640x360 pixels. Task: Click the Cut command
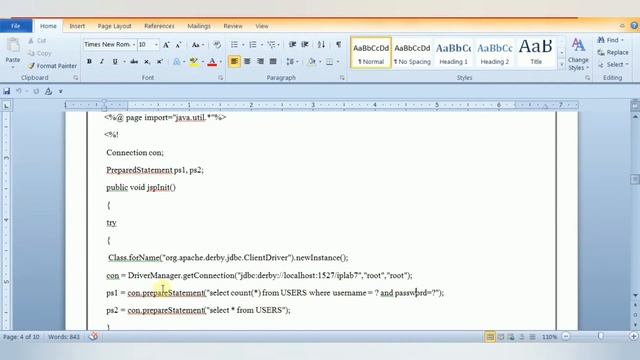pos(37,41)
